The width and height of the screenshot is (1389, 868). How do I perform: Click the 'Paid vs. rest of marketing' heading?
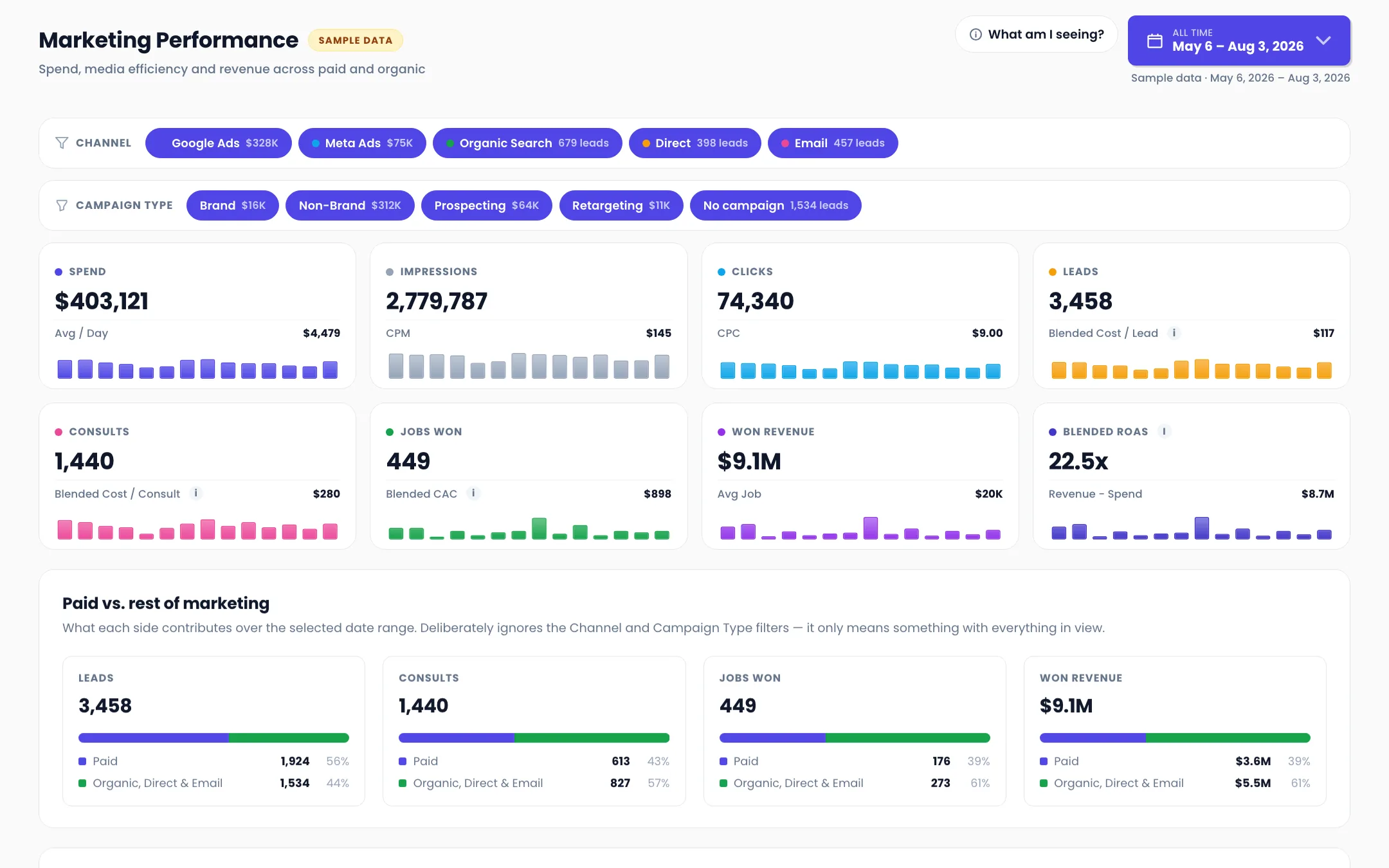[x=166, y=603]
